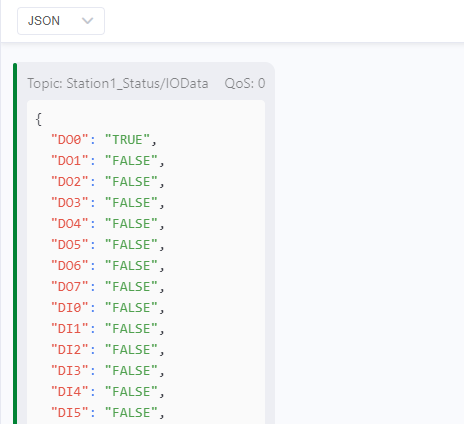Click the "DO5" key text
Image resolution: width=464 pixels, height=424 pixels.
point(69,245)
